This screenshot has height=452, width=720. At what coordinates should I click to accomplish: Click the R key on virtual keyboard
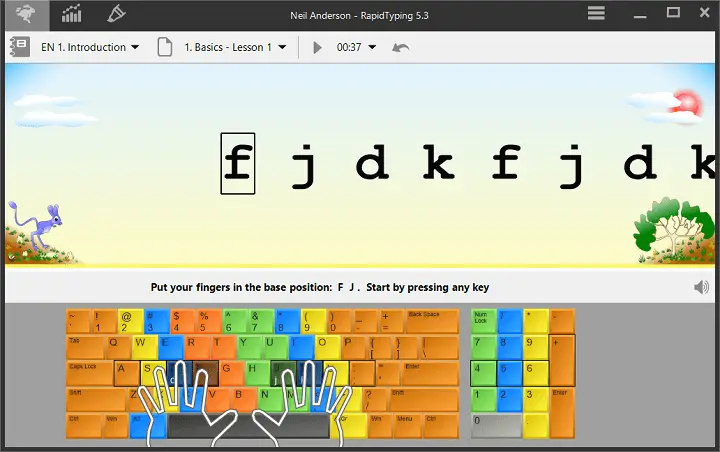[x=197, y=347]
